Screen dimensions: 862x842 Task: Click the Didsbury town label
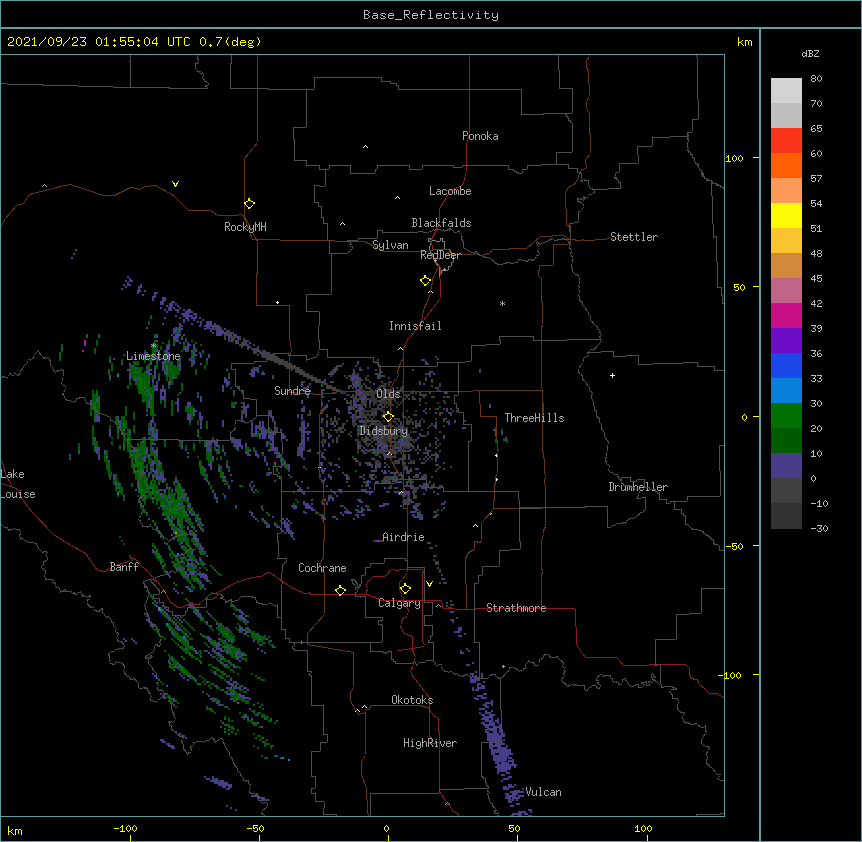click(384, 431)
